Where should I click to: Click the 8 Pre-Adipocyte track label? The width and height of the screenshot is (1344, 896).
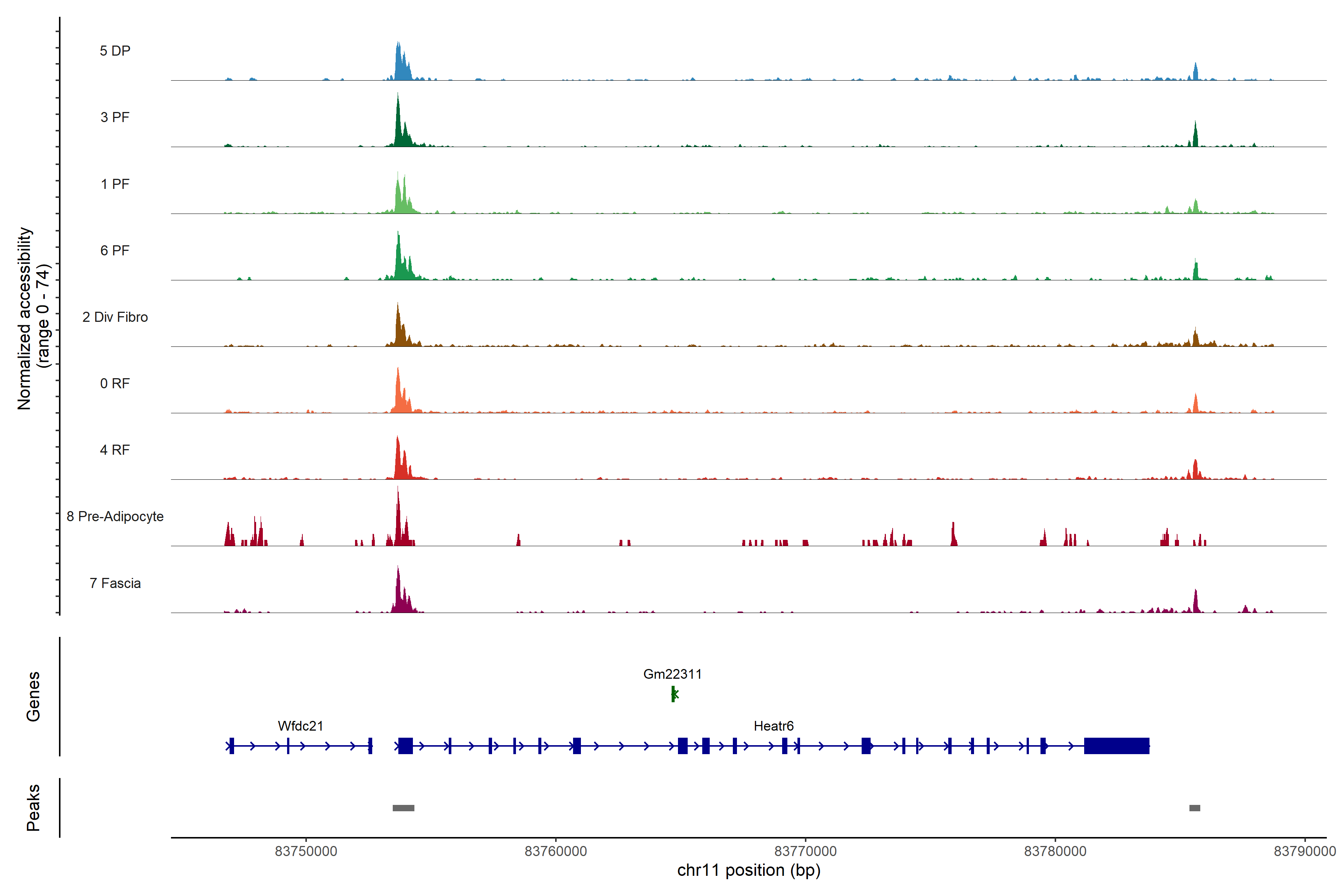115,517
